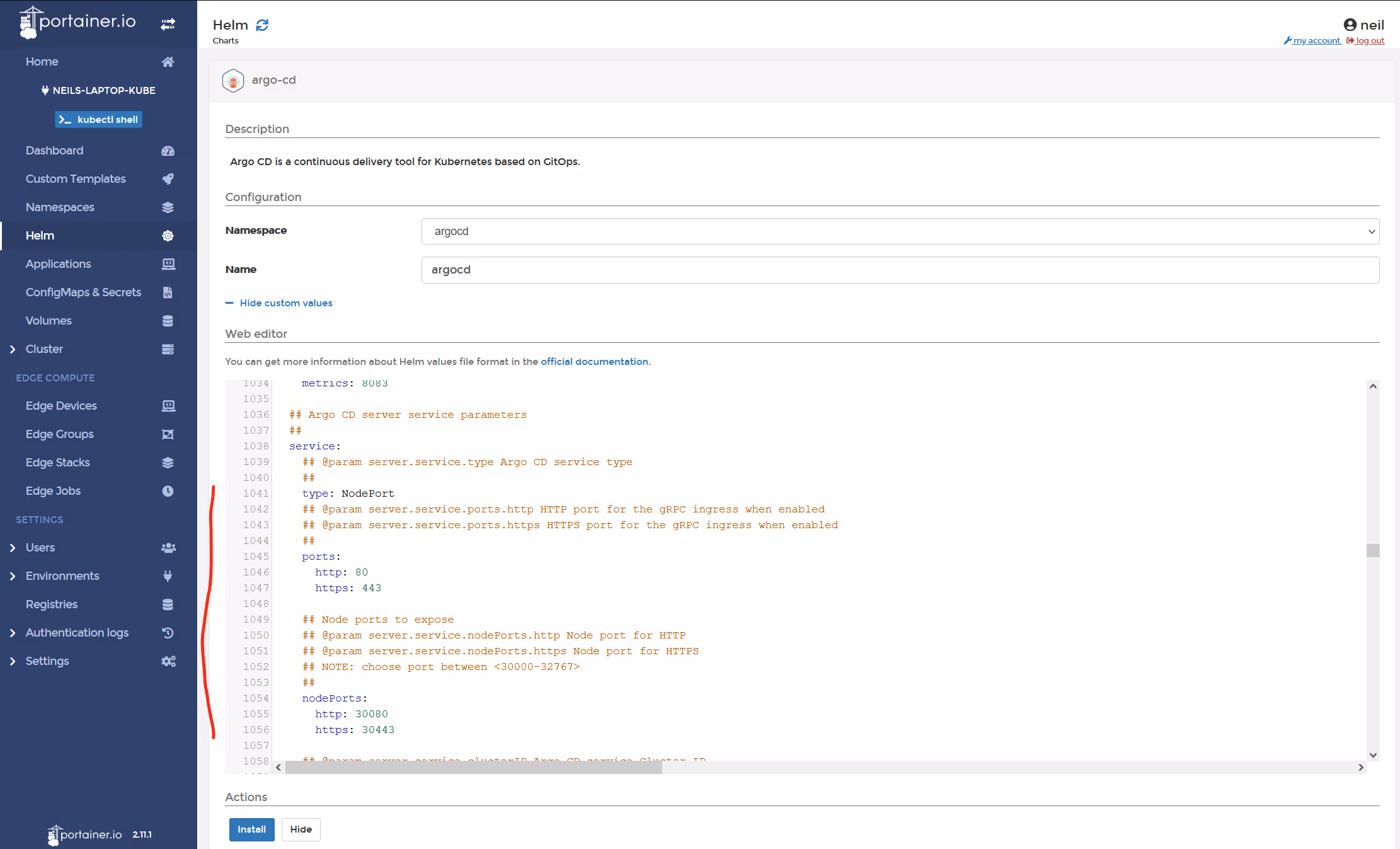1400x849 pixels.
Task: Click the Registries database icon
Action: (168, 604)
